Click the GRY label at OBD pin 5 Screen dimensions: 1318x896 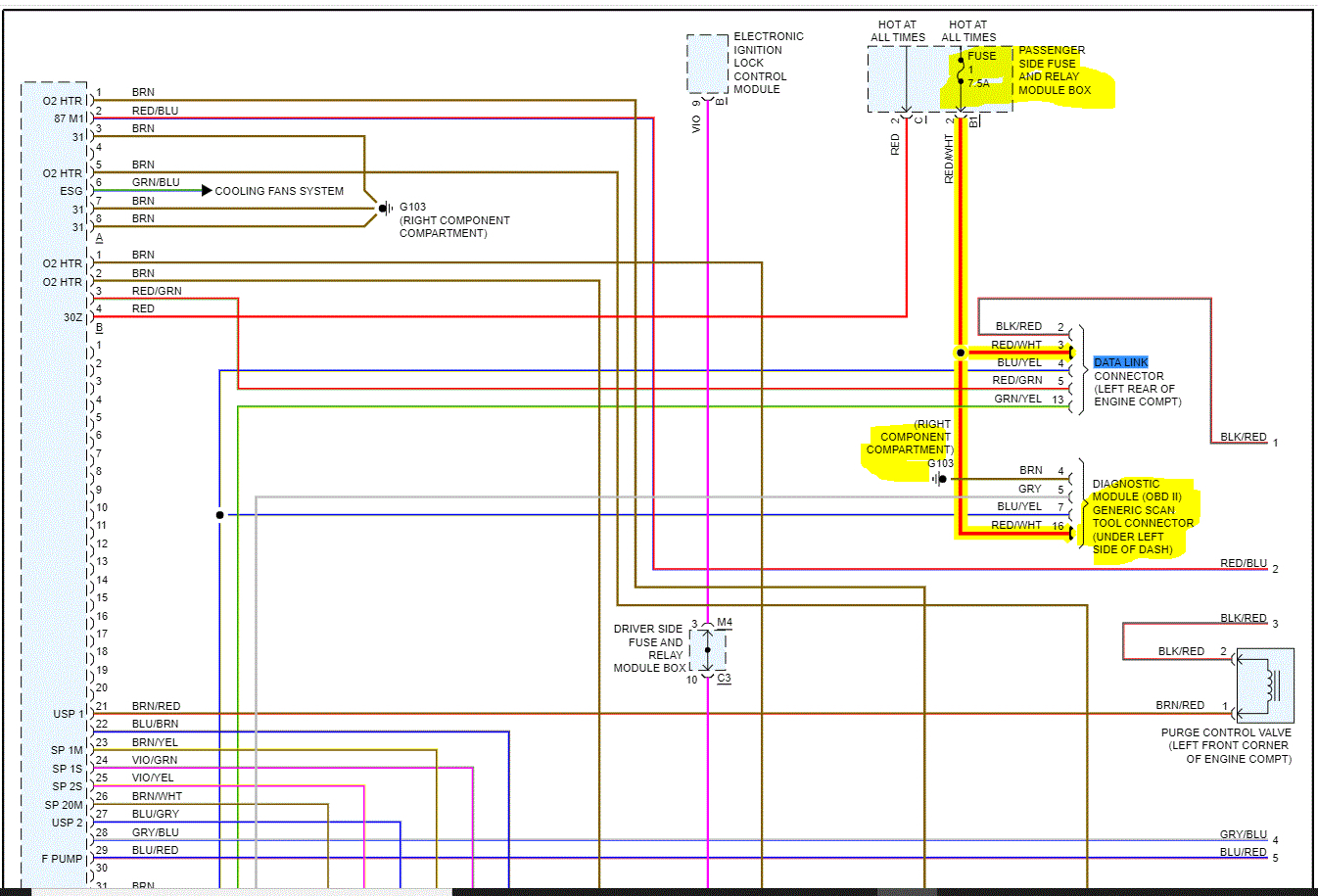click(1030, 489)
